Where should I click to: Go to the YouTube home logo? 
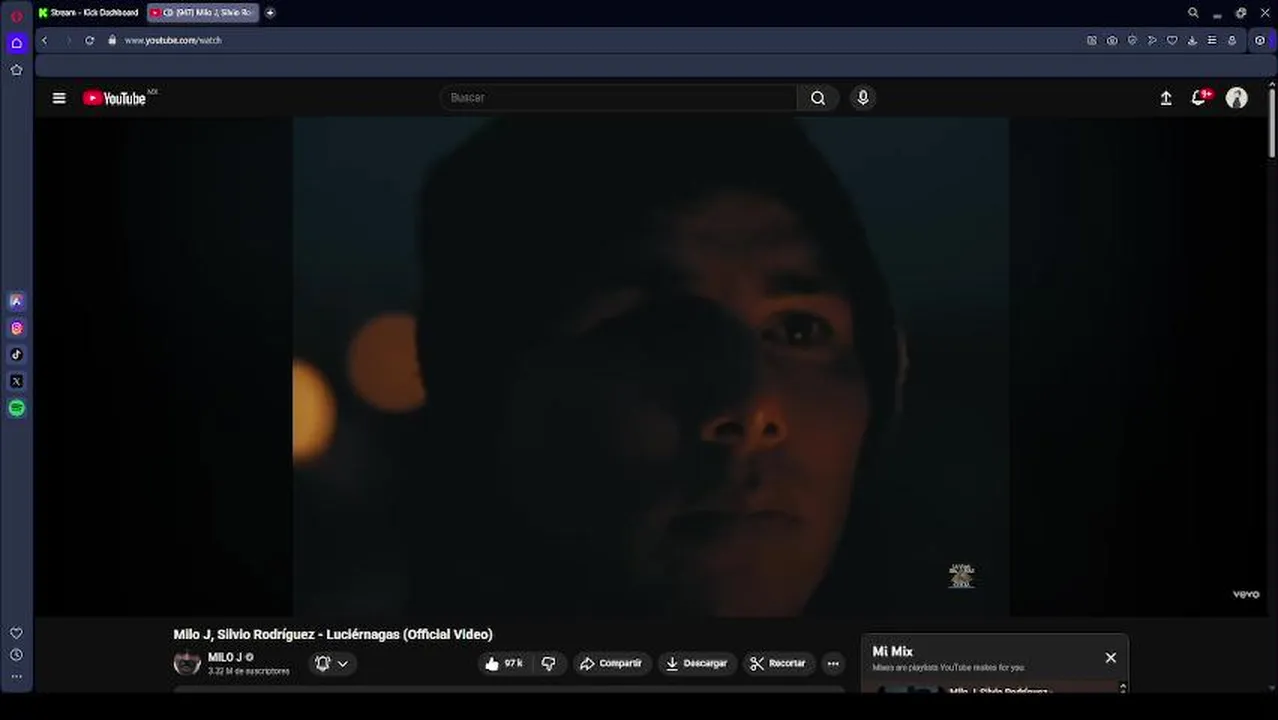(115, 98)
